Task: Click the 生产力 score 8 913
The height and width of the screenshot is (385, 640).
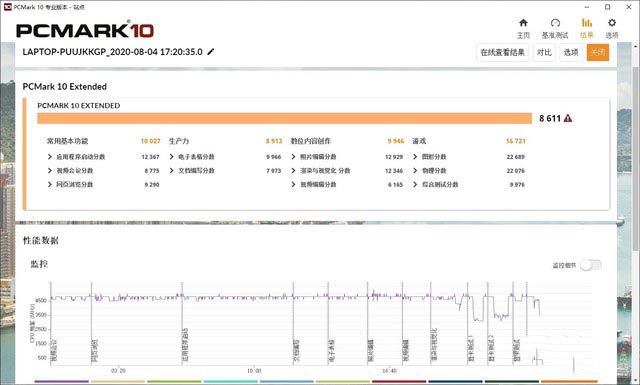Action: click(274, 141)
